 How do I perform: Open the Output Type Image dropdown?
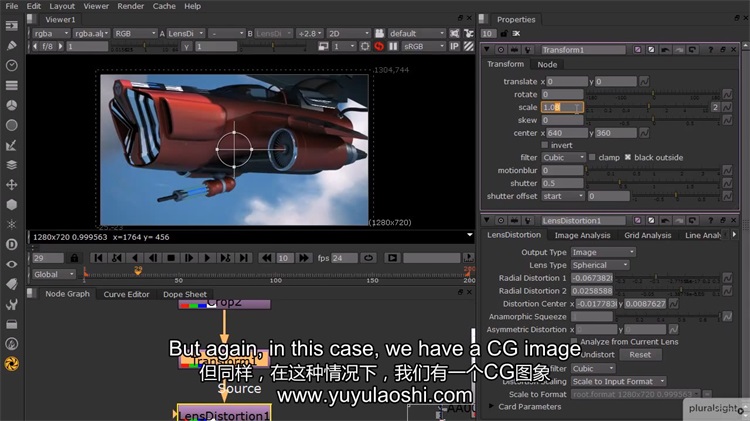click(603, 252)
